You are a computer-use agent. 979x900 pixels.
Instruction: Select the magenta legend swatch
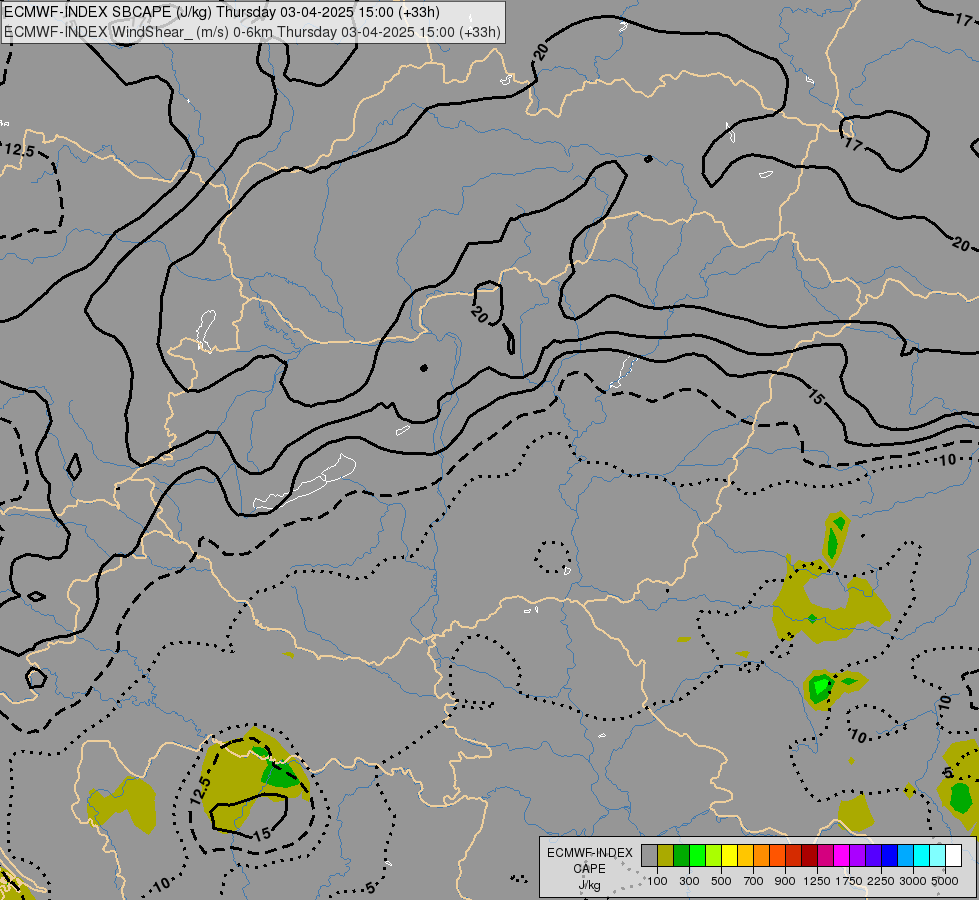click(x=842, y=855)
